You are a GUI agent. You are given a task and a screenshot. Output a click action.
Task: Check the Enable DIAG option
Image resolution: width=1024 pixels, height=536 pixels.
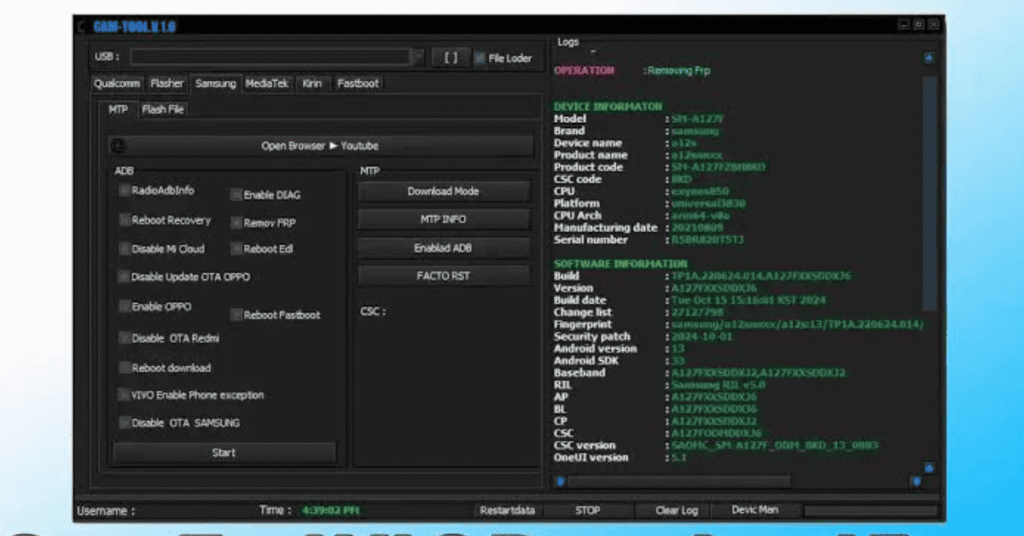(236, 195)
